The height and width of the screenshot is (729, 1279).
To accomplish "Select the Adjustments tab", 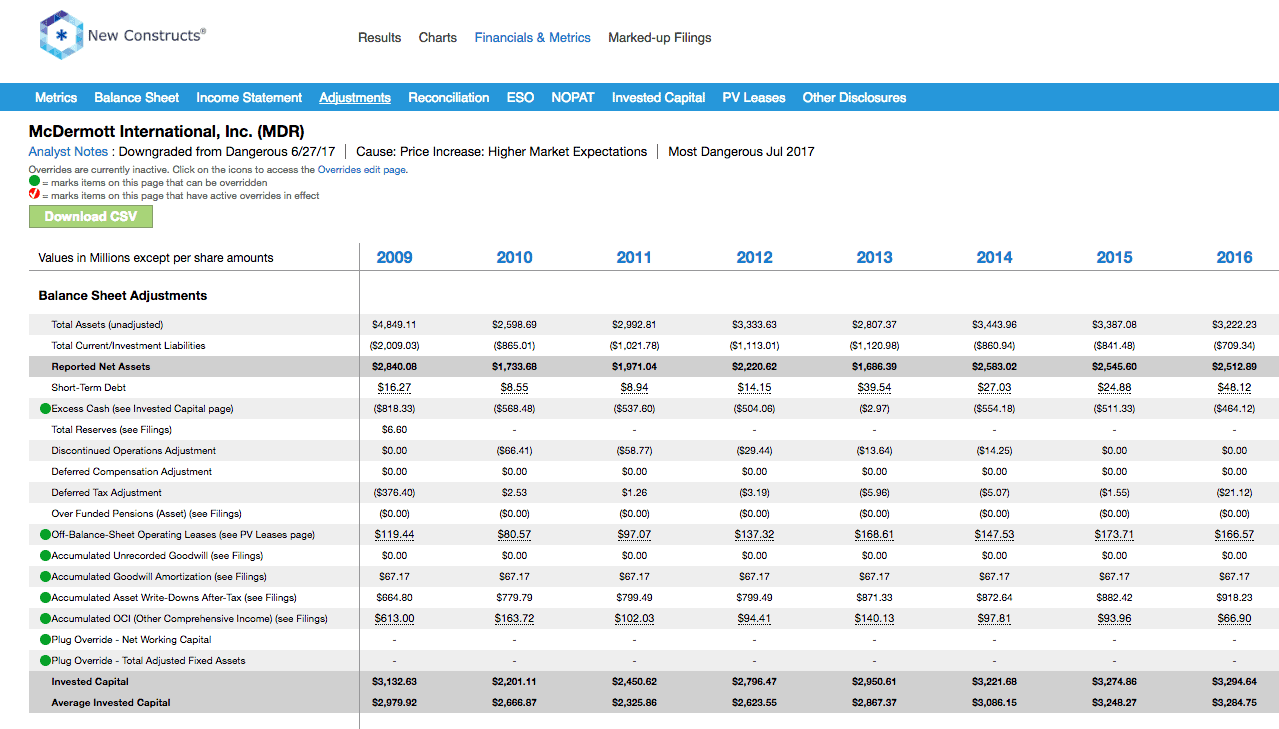I will coord(355,97).
